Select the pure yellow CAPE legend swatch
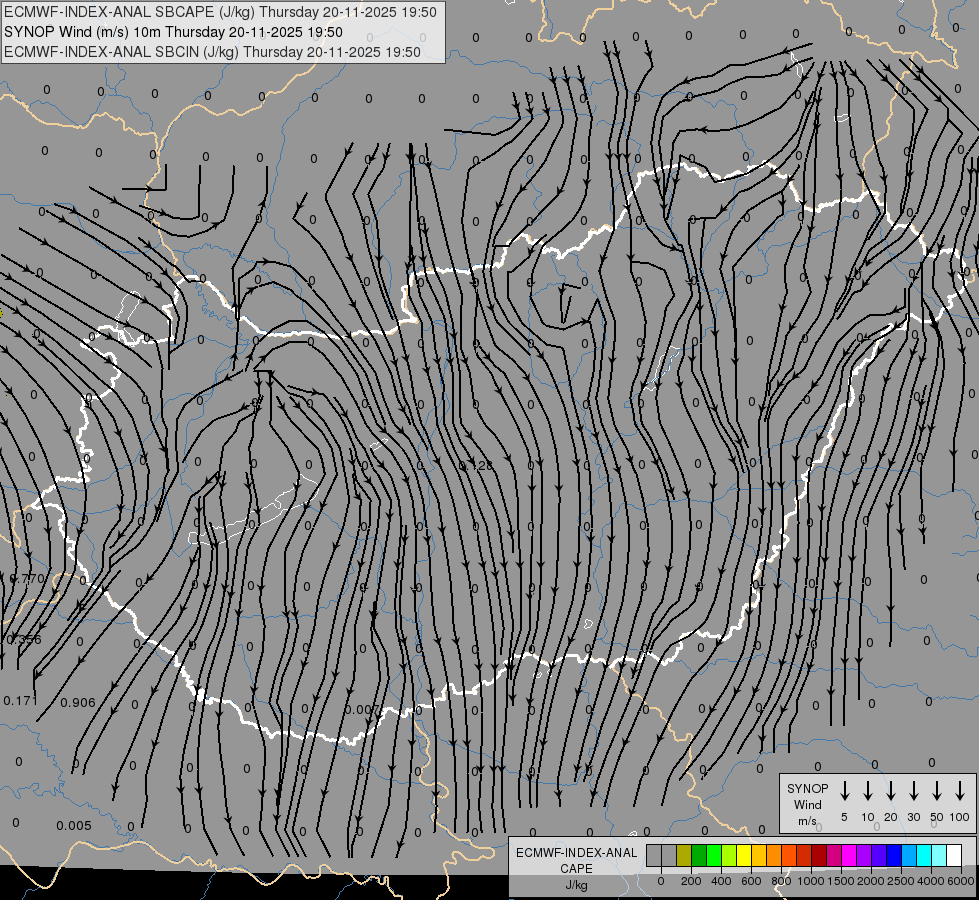979x900 pixels. point(744,855)
